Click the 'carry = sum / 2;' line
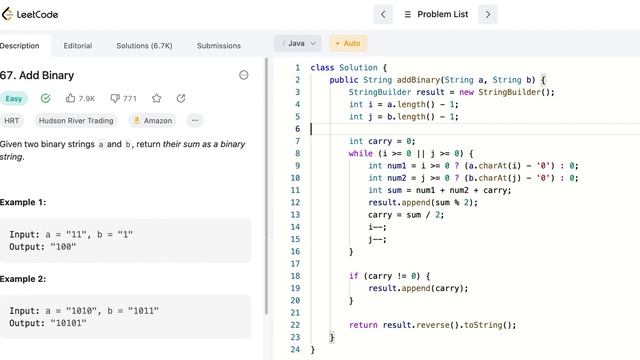The height and width of the screenshot is (360, 640). tap(406, 215)
